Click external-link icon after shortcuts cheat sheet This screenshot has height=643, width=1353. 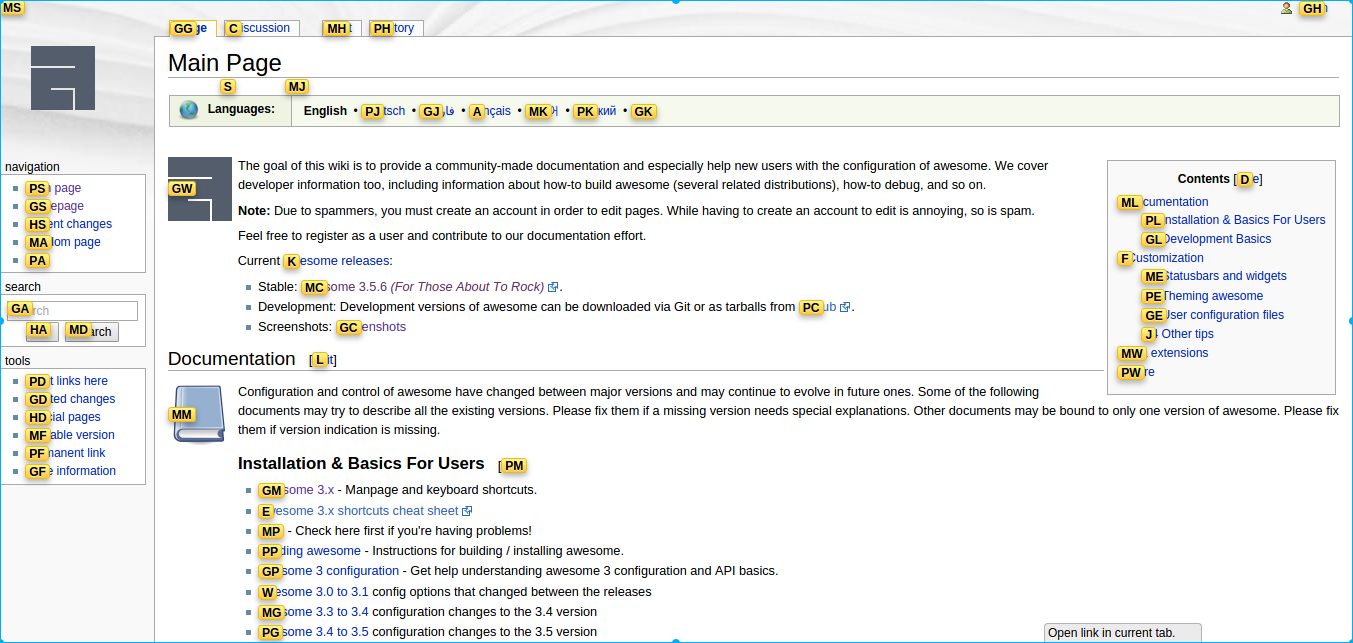(x=467, y=511)
